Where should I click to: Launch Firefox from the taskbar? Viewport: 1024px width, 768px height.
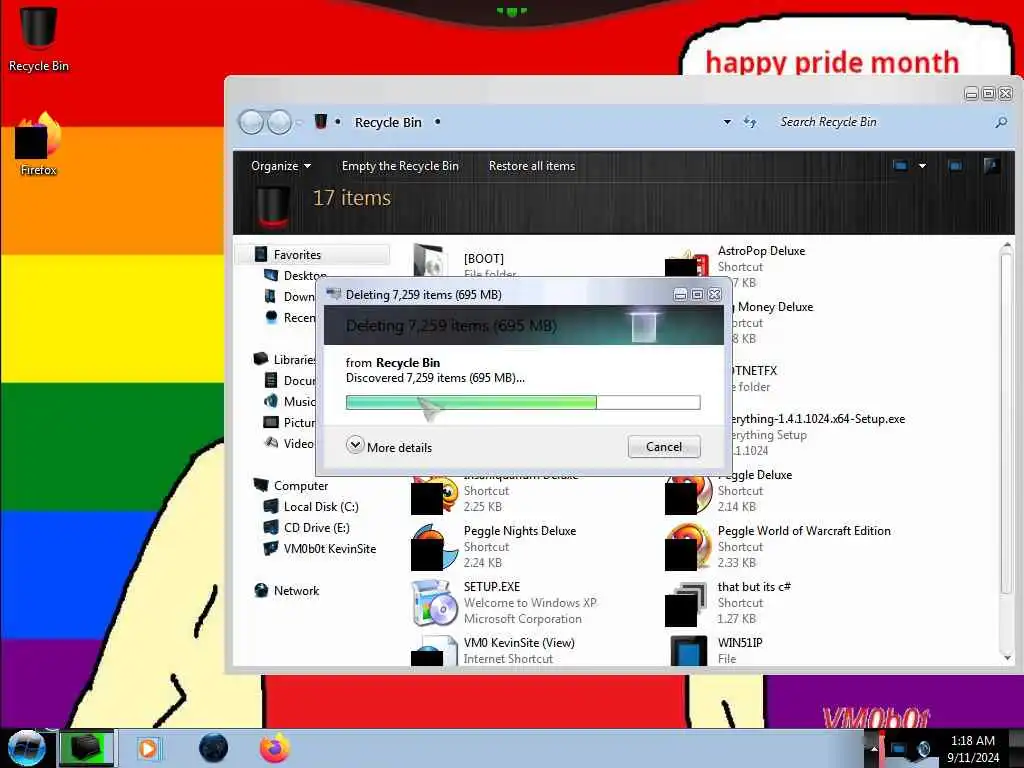275,748
